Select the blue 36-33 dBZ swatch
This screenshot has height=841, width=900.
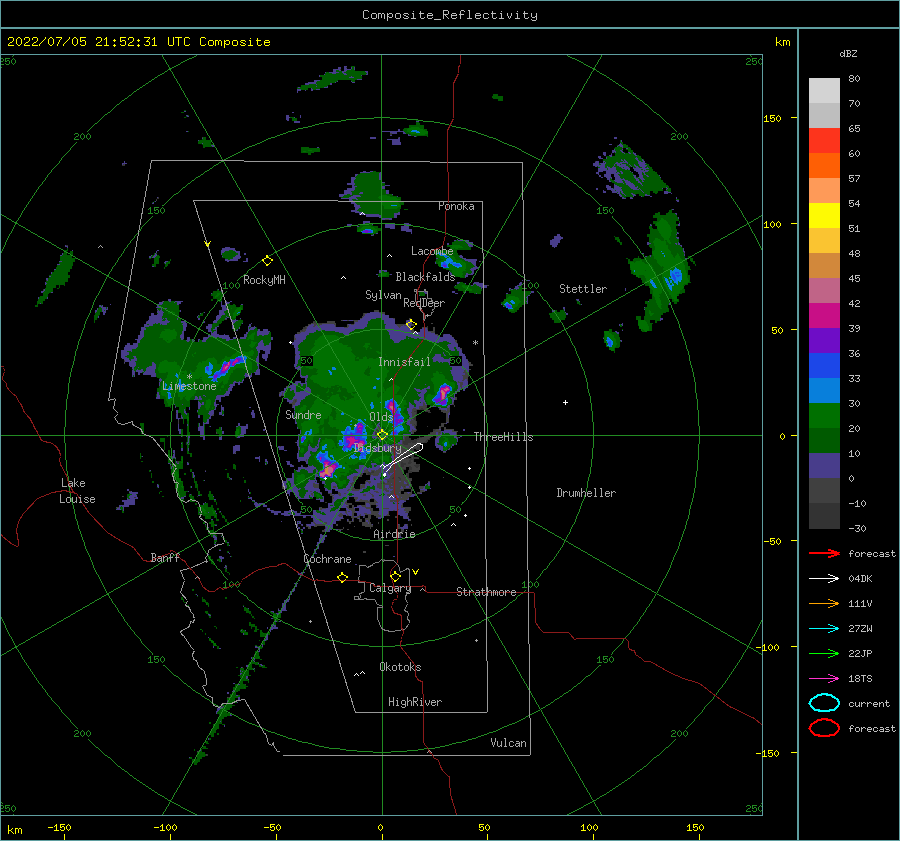[824, 366]
